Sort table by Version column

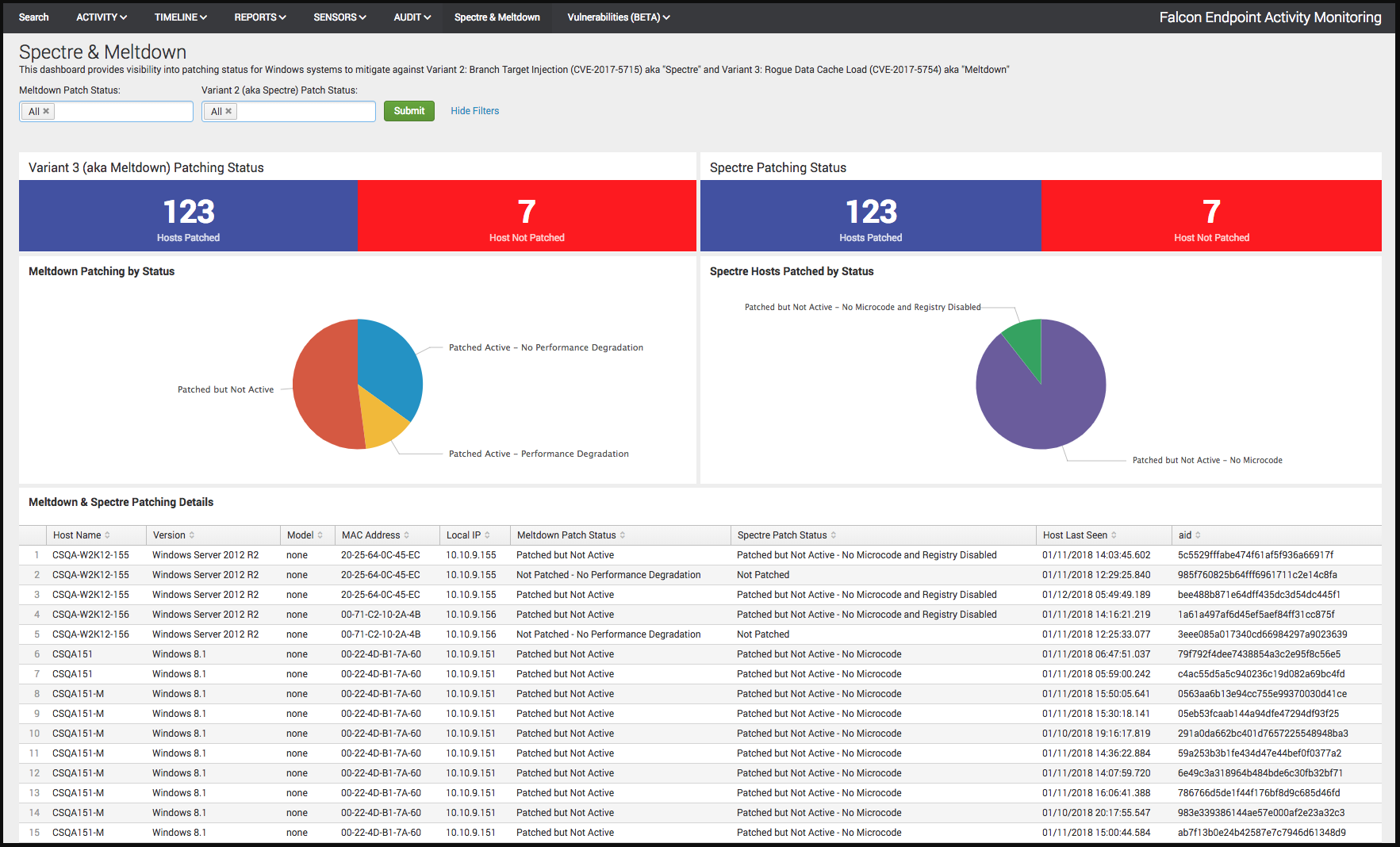(174, 535)
